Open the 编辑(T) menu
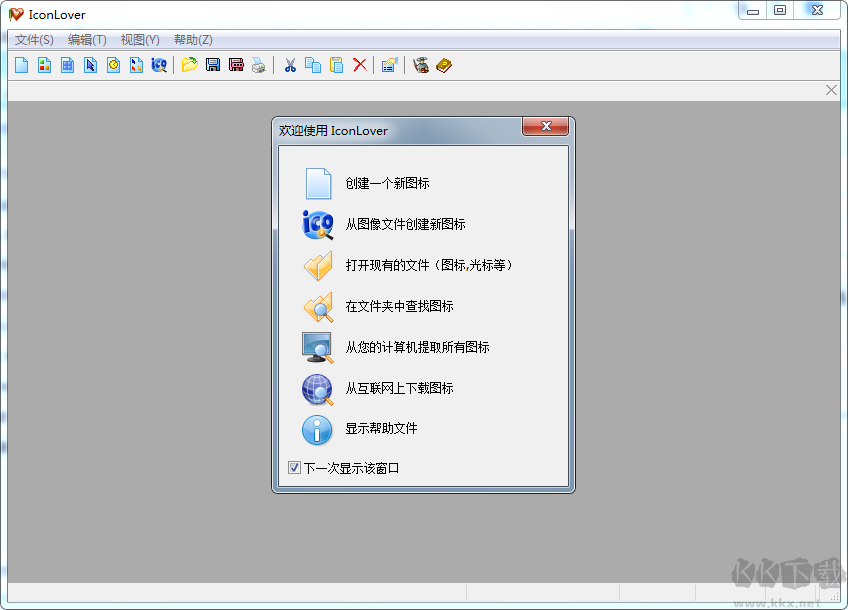The width and height of the screenshot is (848, 610). (86, 40)
